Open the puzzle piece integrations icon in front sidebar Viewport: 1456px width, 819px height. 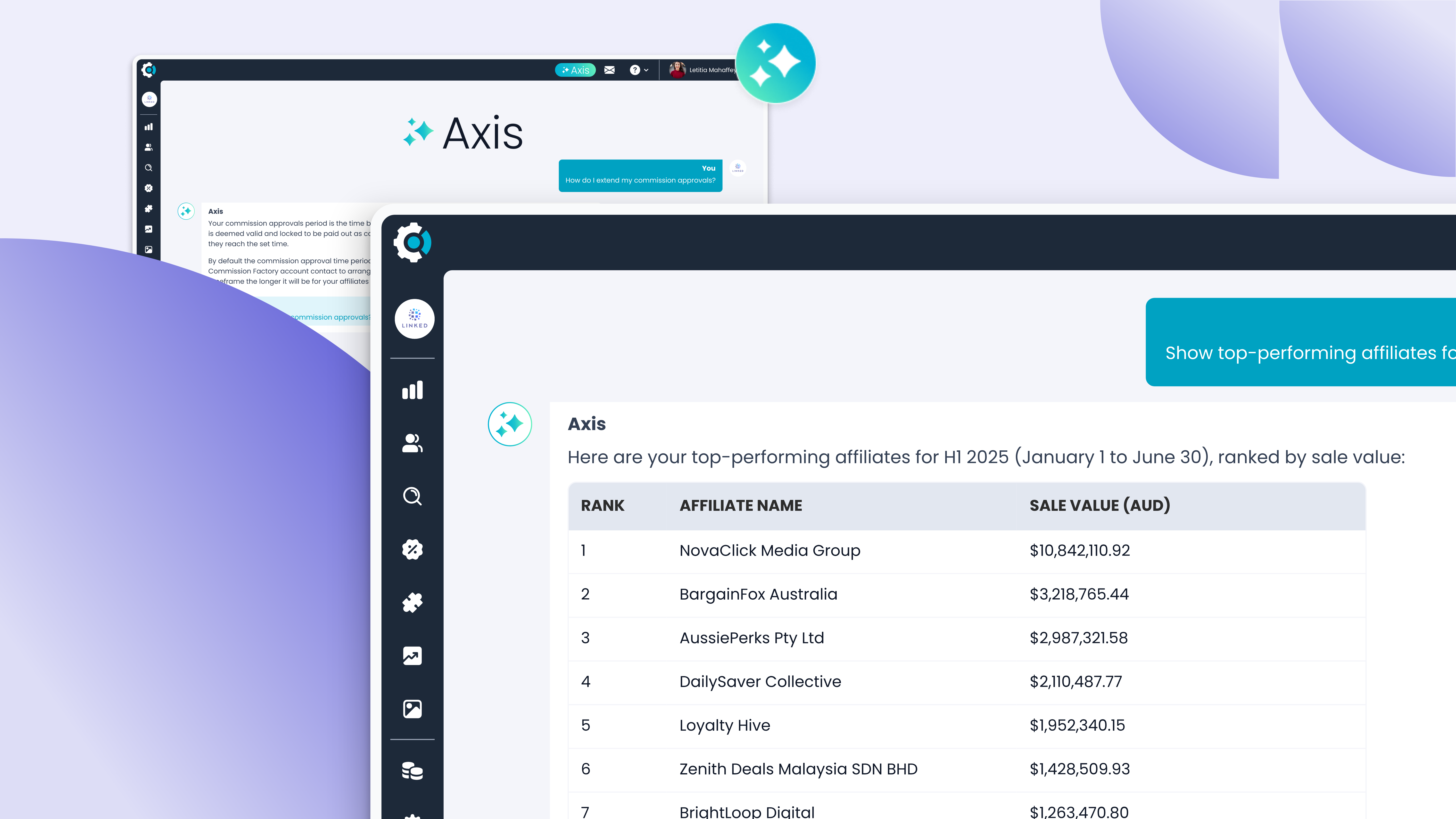(x=413, y=603)
